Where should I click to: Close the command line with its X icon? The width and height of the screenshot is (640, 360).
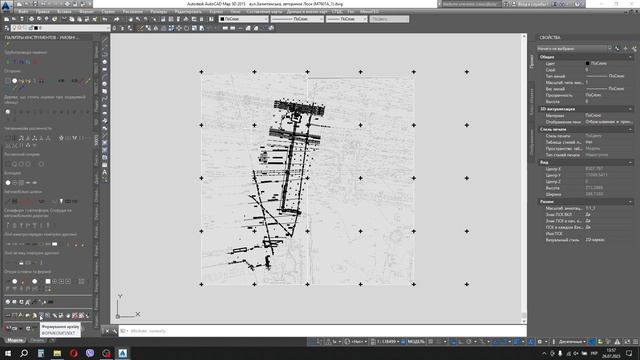click(107, 331)
